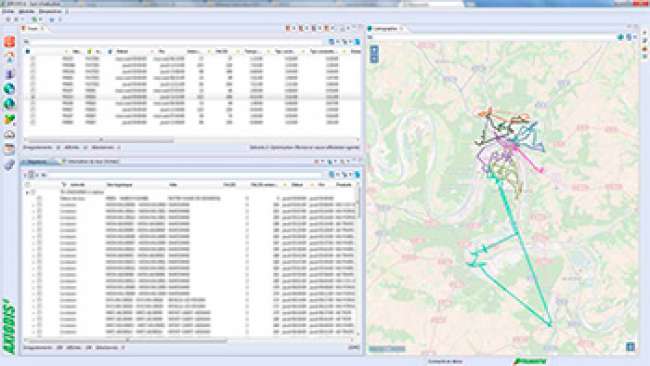Click the blue layers icon at map corner
Screen dimensions: 650x366
[630, 347]
